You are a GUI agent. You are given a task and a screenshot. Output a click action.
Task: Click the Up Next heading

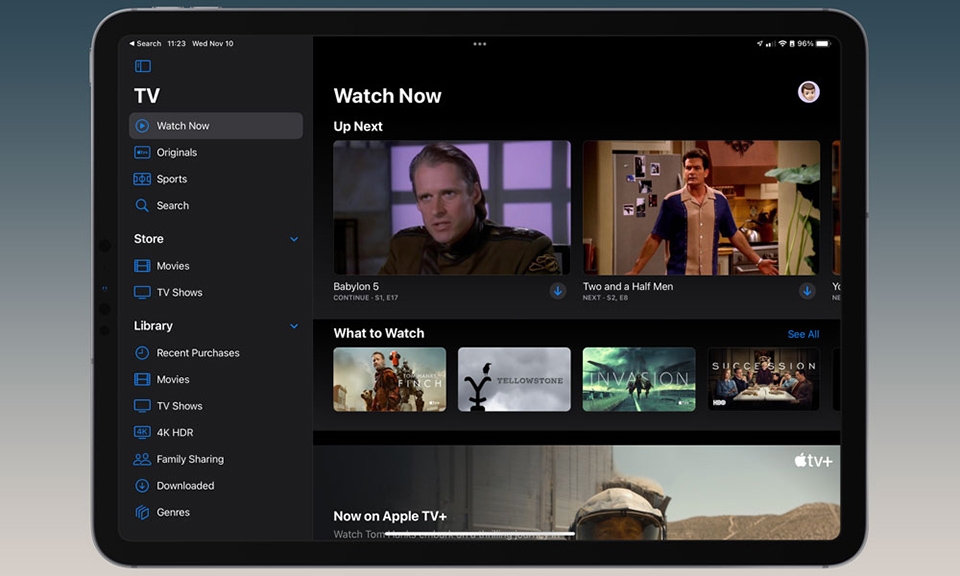pos(358,127)
